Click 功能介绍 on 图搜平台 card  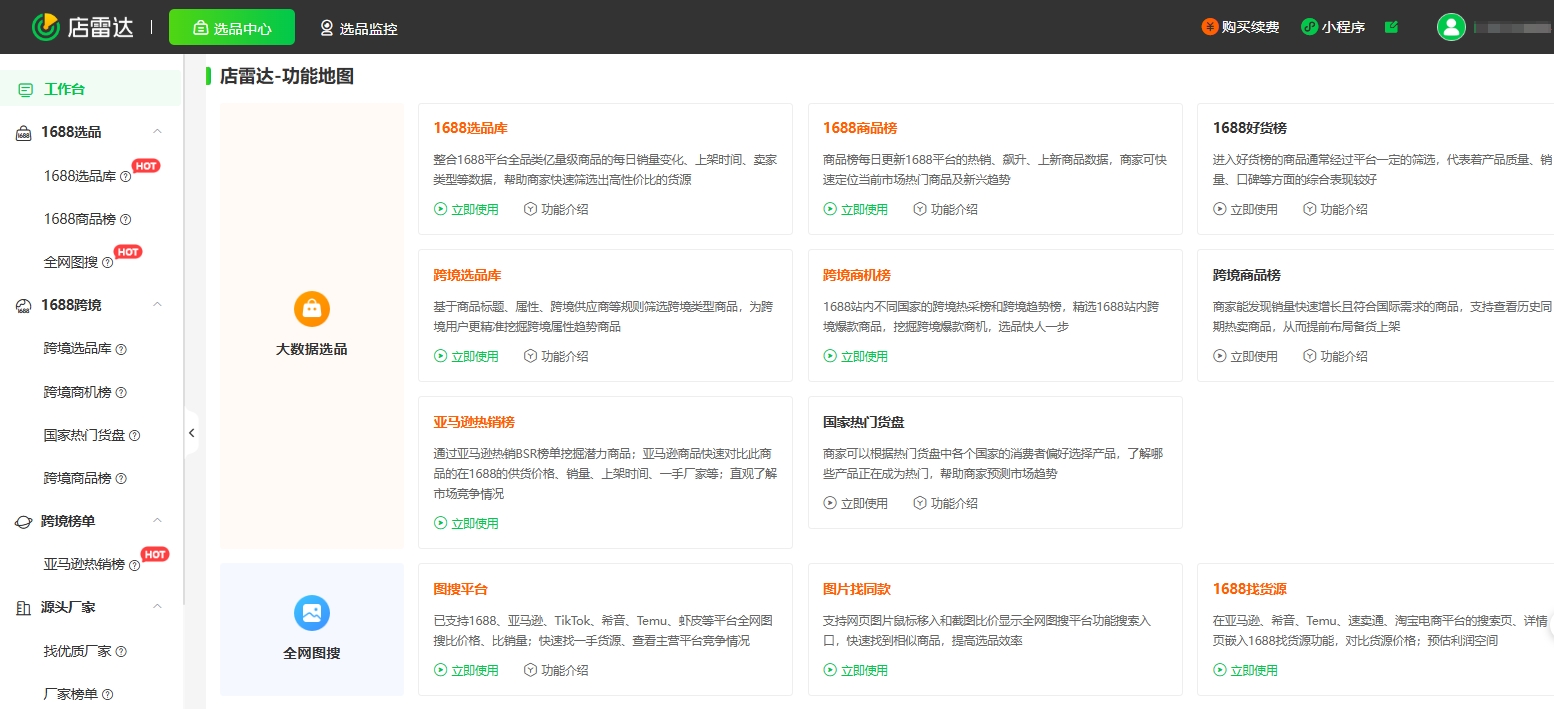[x=556, y=670]
